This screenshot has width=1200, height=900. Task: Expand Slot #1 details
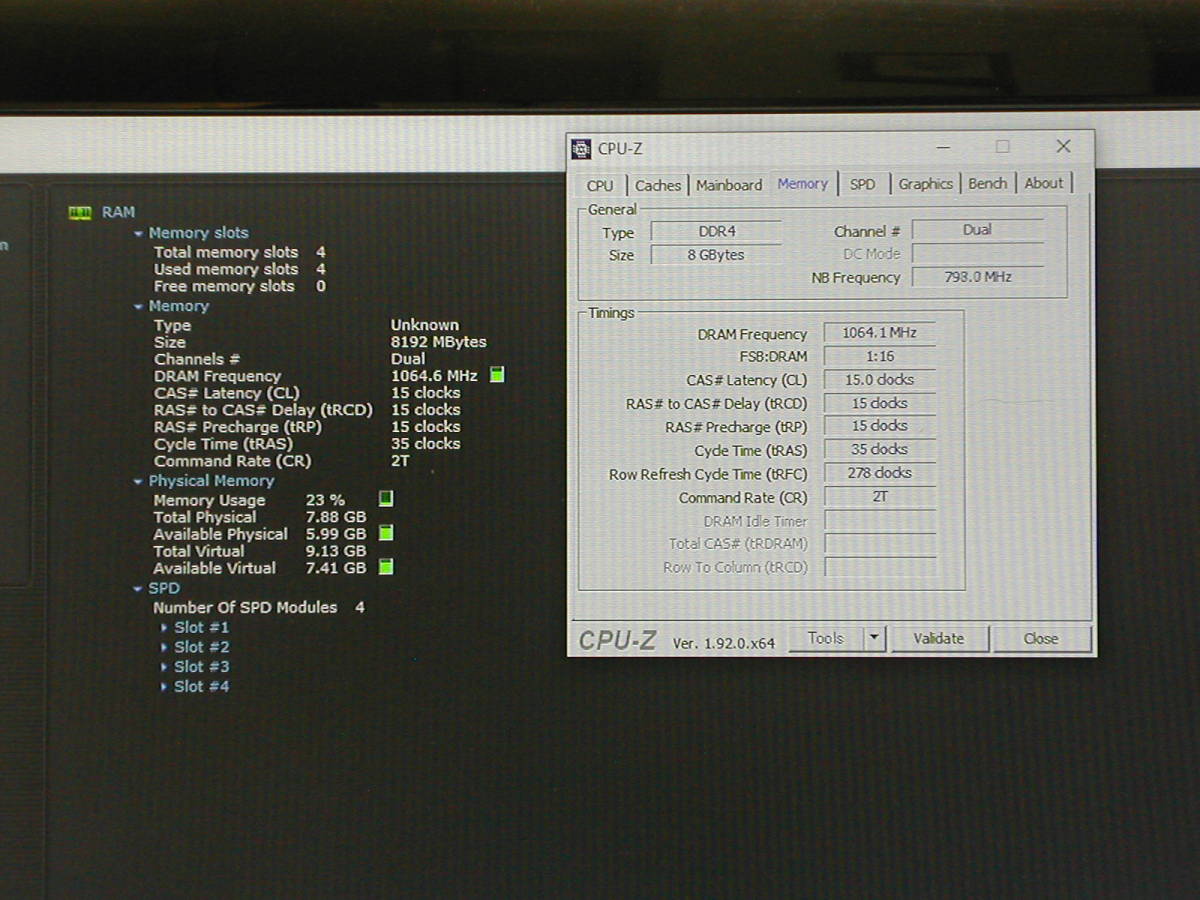point(165,628)
